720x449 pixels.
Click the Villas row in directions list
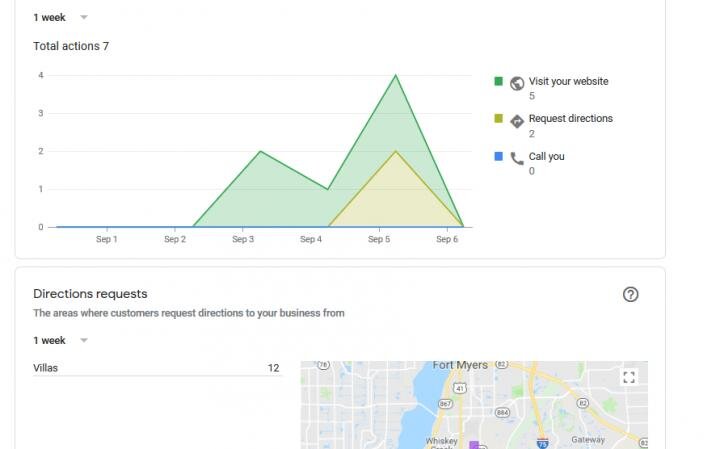pyautogui.click(x=158, y=368)
